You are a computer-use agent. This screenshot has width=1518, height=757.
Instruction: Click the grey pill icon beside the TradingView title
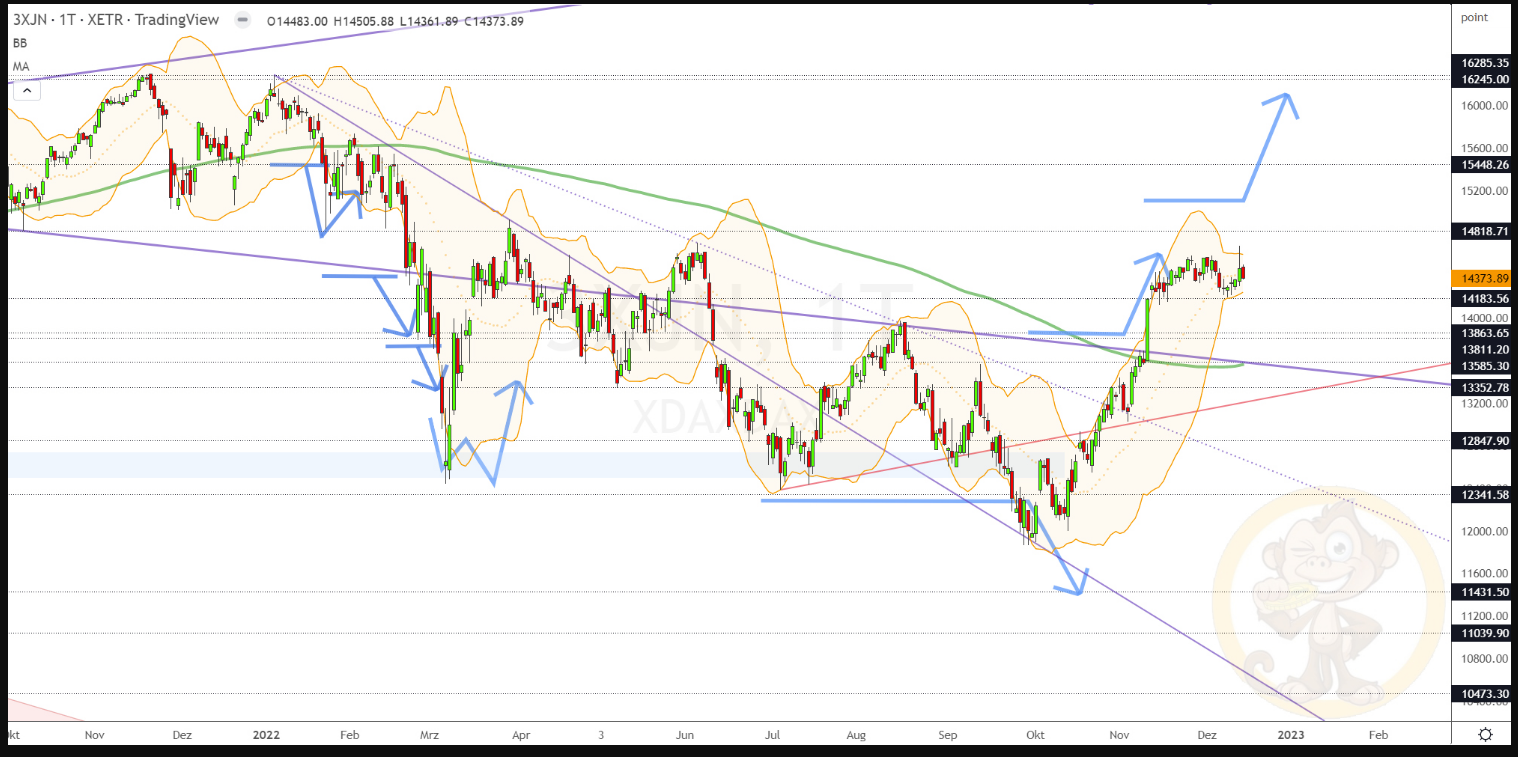pos(241,20)
